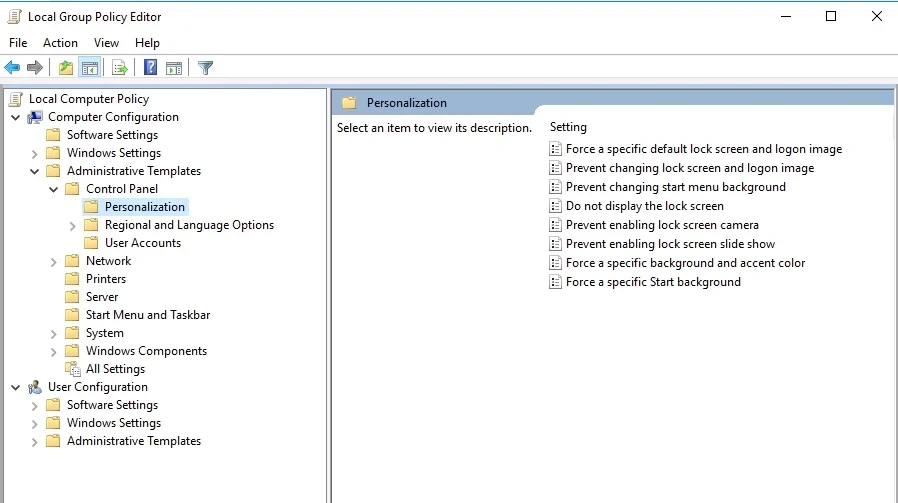Click the Filter funnel toolbar icon
898x503 pixels.
(206, 68)
